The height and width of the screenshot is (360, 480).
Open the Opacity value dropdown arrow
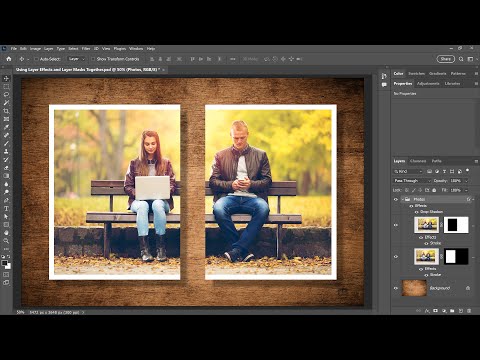coord(466,181)
